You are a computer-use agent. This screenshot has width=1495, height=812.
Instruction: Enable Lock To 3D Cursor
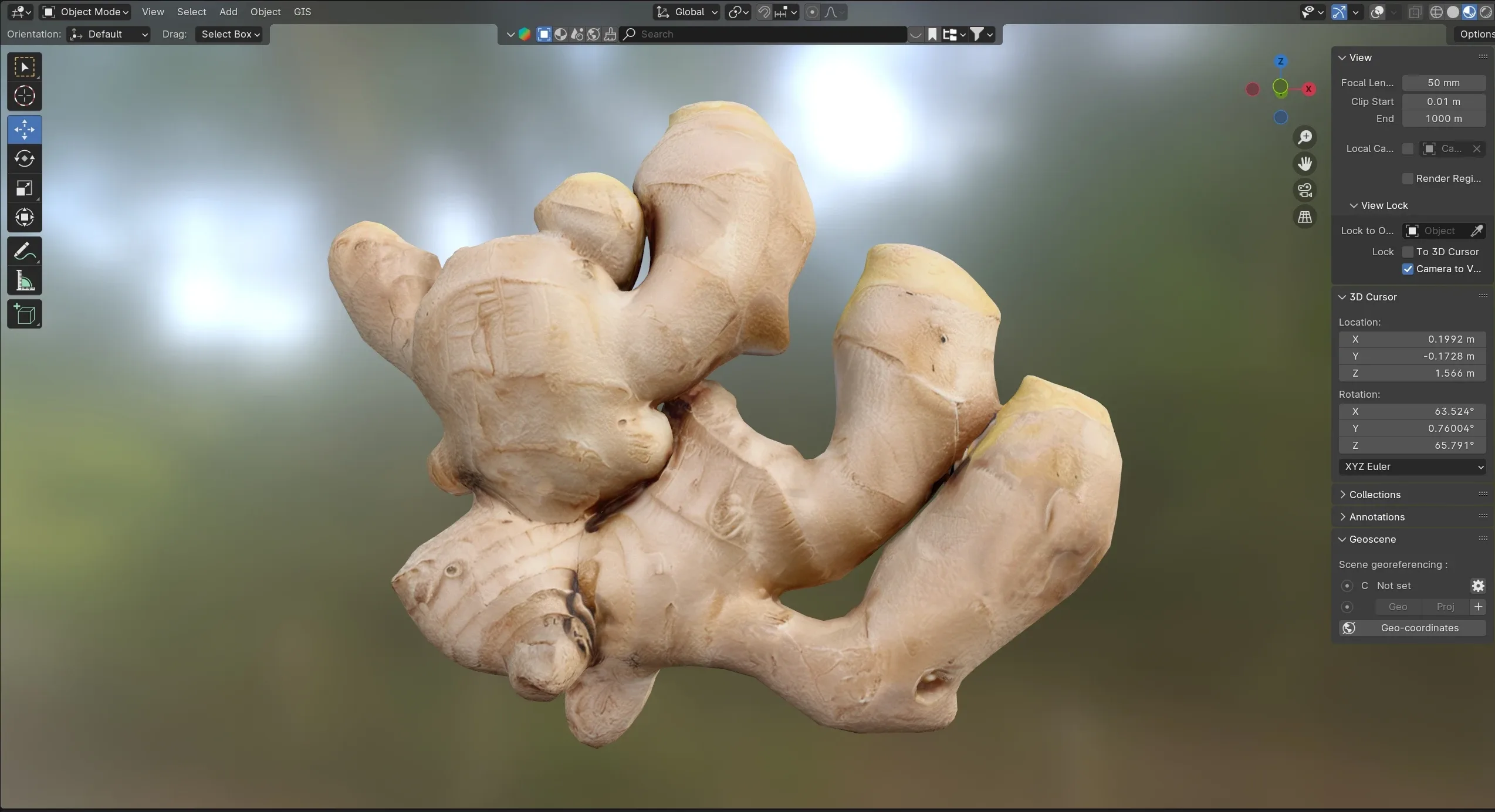click(1408, 252)
